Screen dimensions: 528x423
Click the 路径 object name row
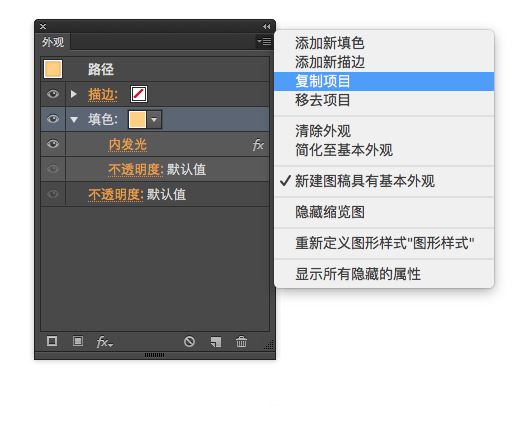[155, 69]
